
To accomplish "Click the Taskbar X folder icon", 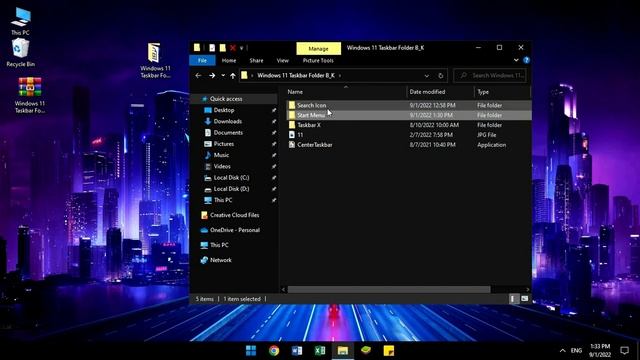I will [292, 125].
